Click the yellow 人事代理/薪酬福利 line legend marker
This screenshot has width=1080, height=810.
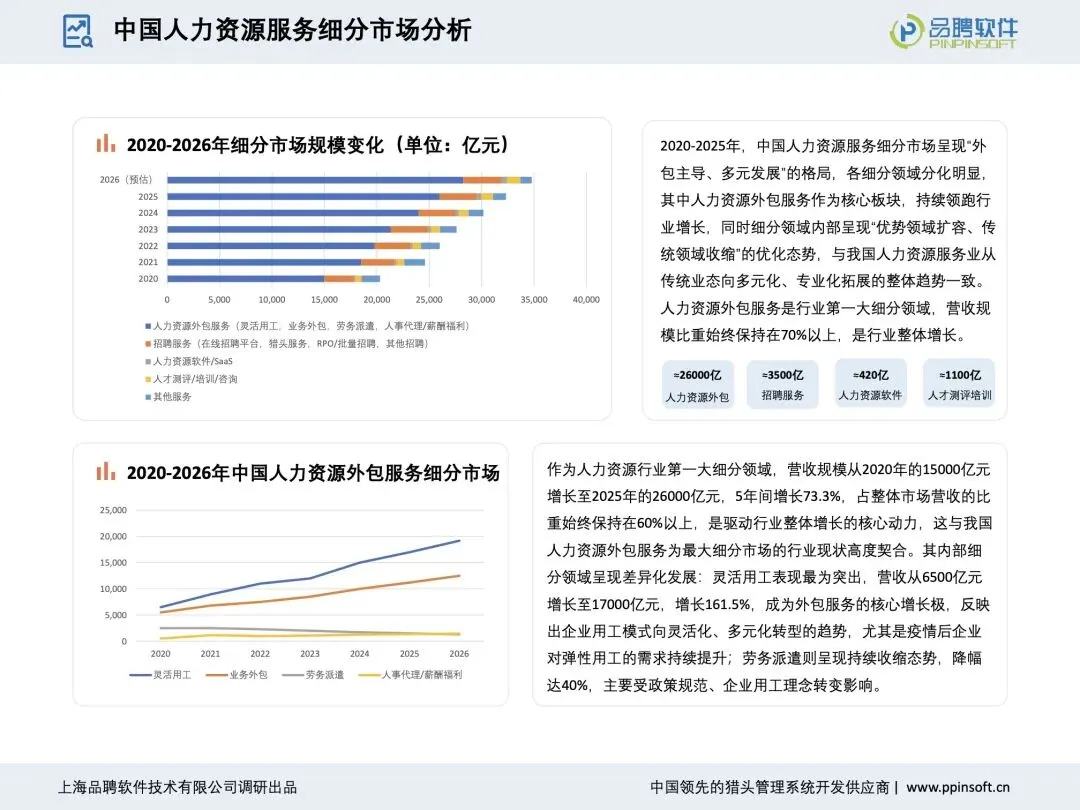370,675
